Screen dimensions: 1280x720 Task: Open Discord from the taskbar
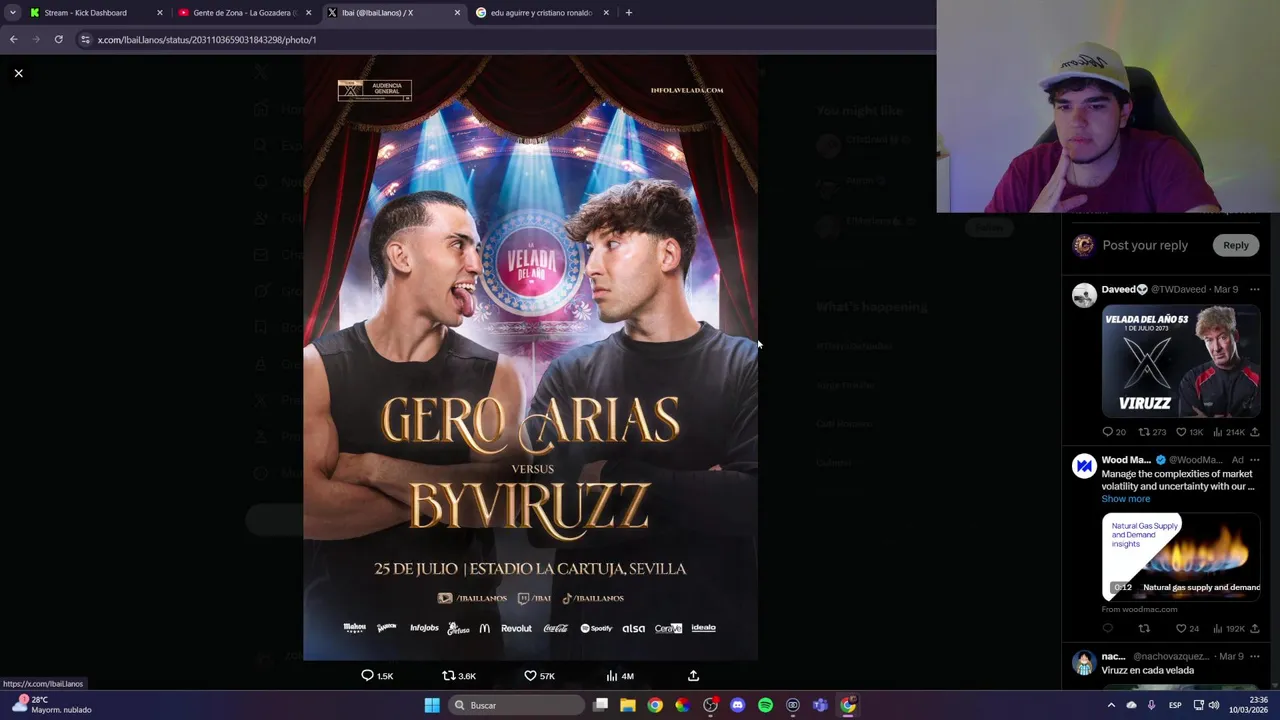click(738, 705)
